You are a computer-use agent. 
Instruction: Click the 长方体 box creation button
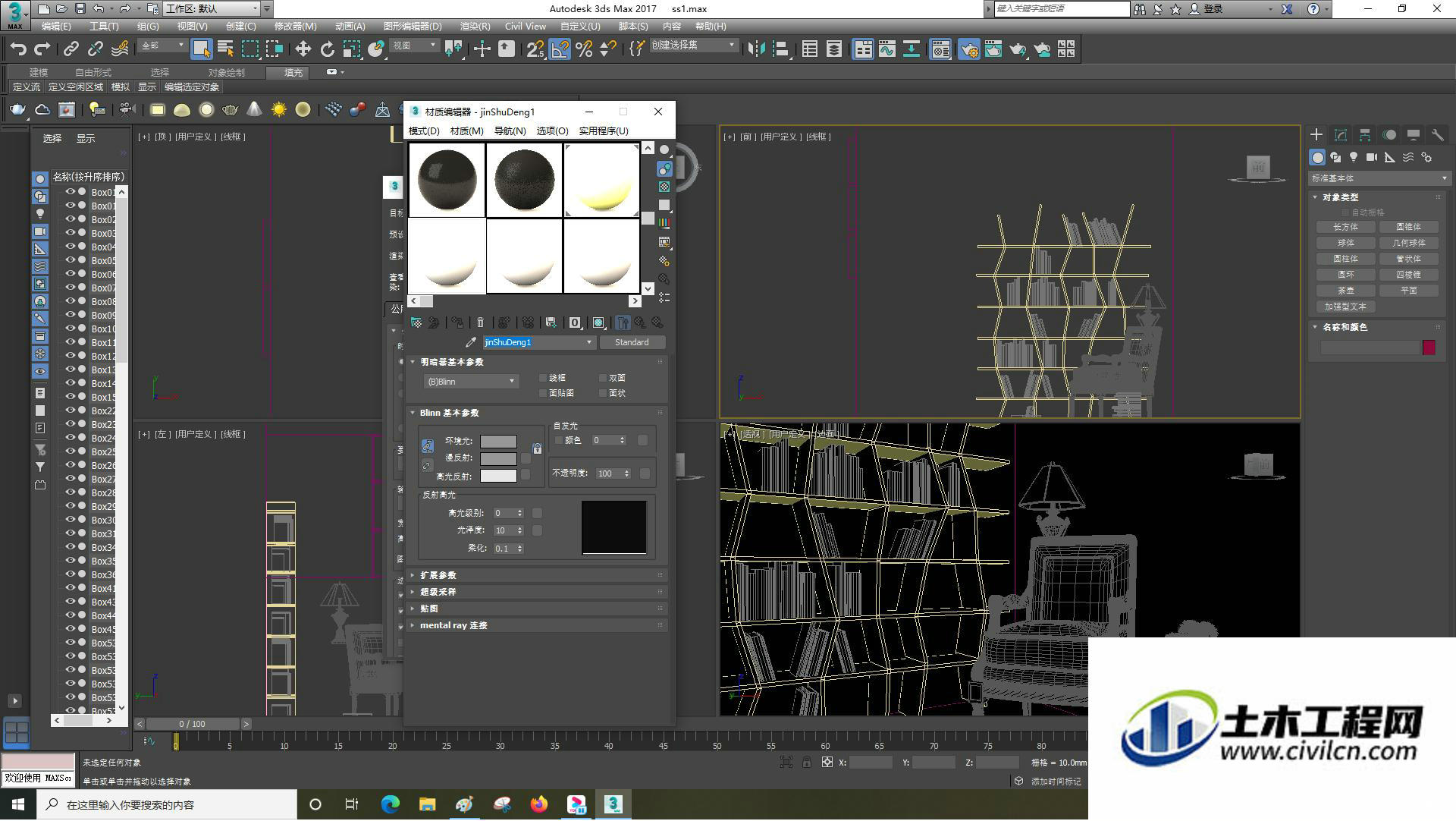[1345, 227]
